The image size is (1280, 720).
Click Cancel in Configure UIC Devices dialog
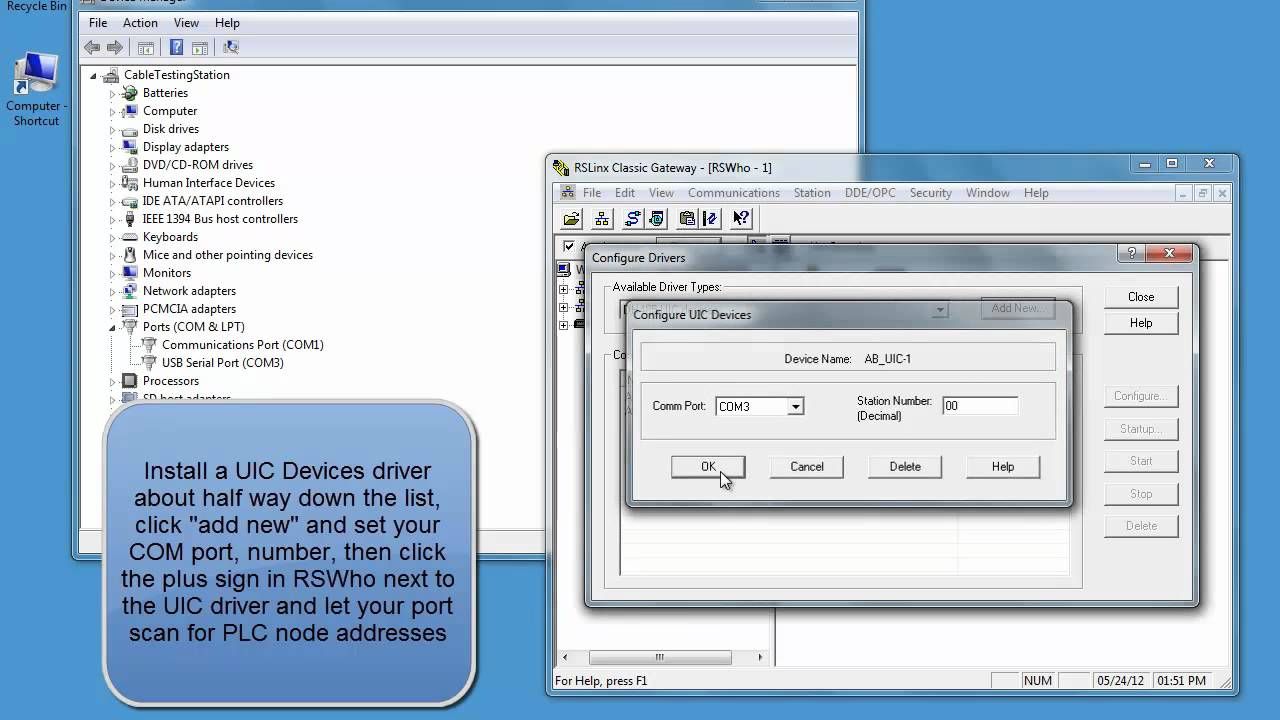[807, 467]
